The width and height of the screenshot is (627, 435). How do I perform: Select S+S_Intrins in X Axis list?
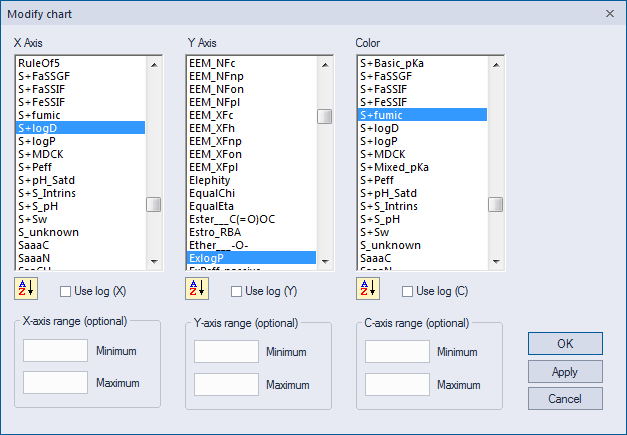(x=80, y=193)
